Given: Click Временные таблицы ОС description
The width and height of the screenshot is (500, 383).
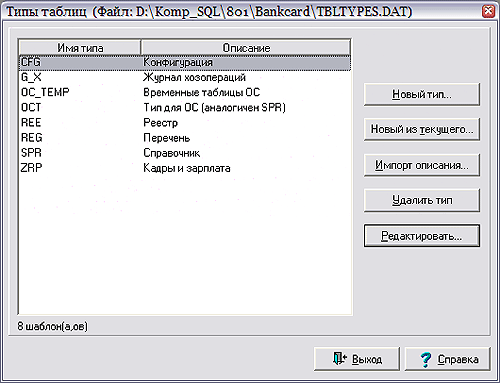Looking at the screenshot, I should 202,92.
